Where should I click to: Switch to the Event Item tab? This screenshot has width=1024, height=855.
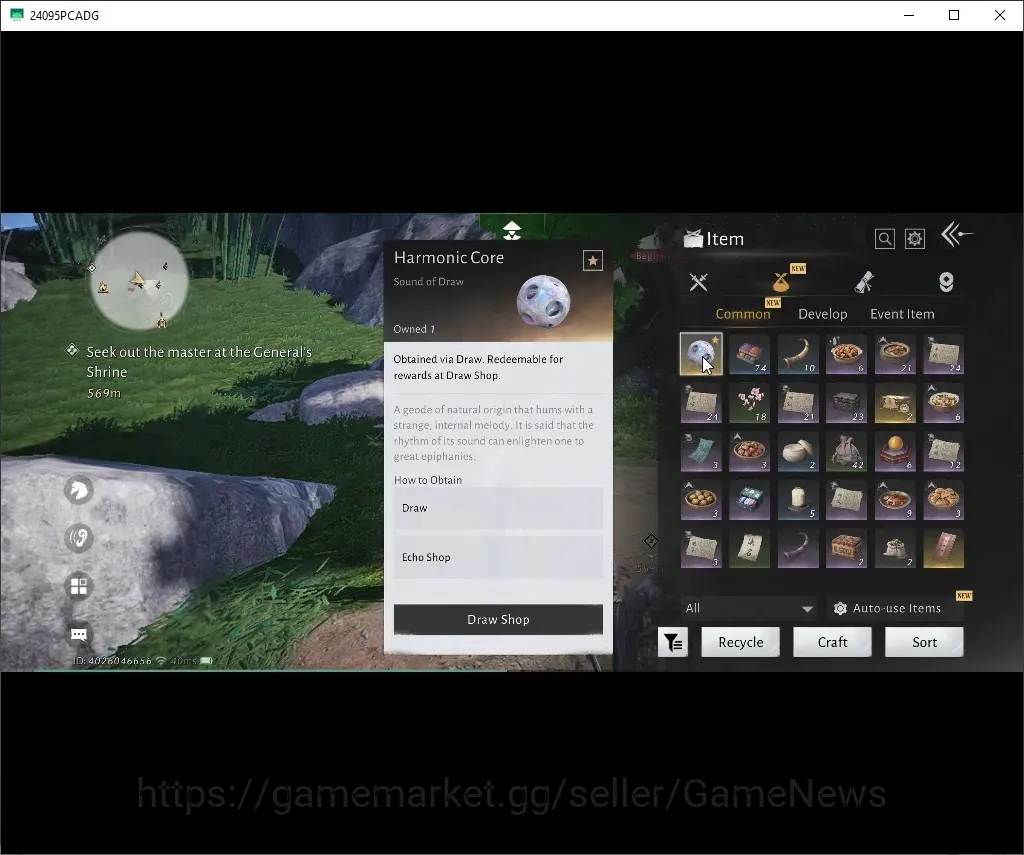coord(902,314)
